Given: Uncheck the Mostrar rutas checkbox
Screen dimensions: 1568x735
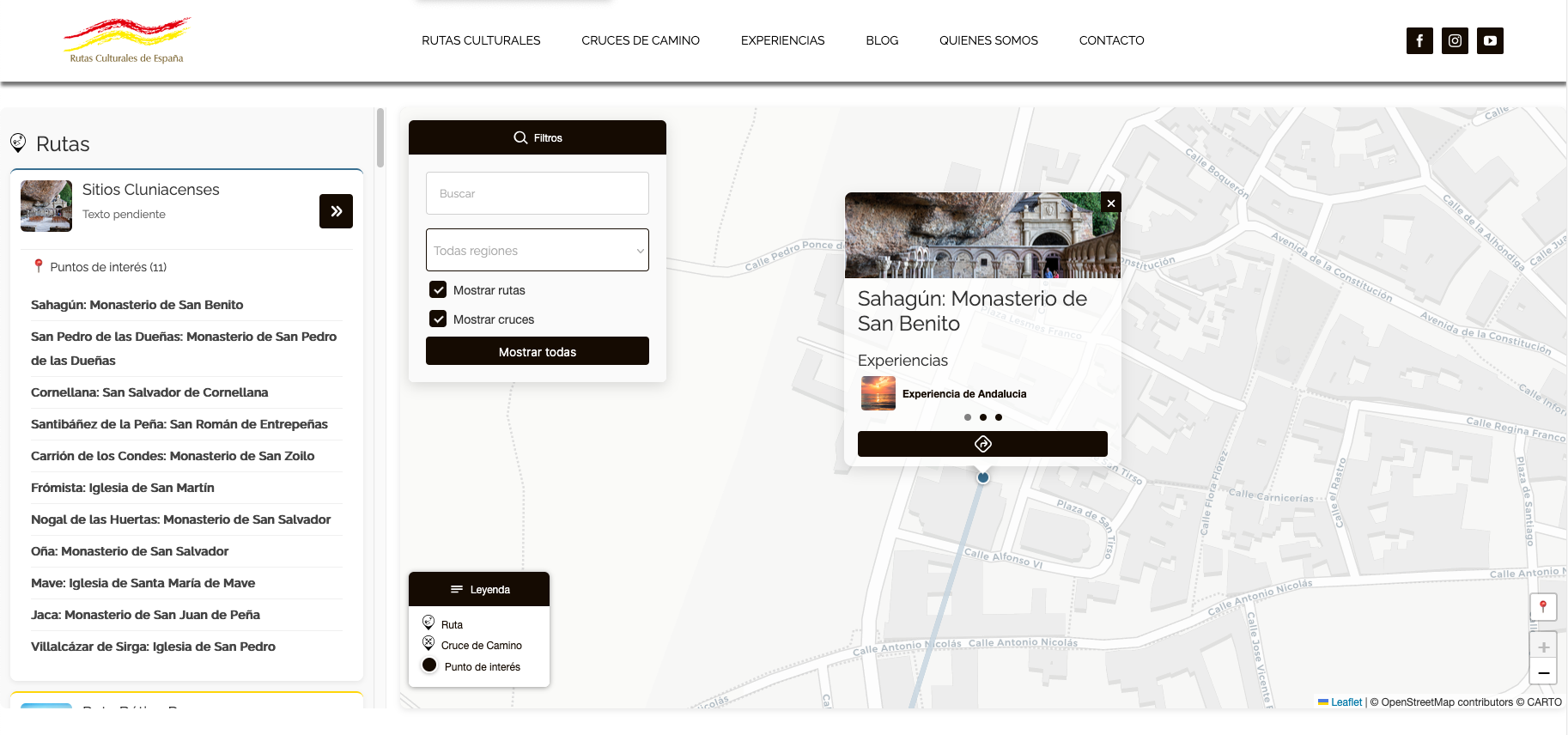Looking at the screenshot, I should pyautogui.click(x=438, y=290).
